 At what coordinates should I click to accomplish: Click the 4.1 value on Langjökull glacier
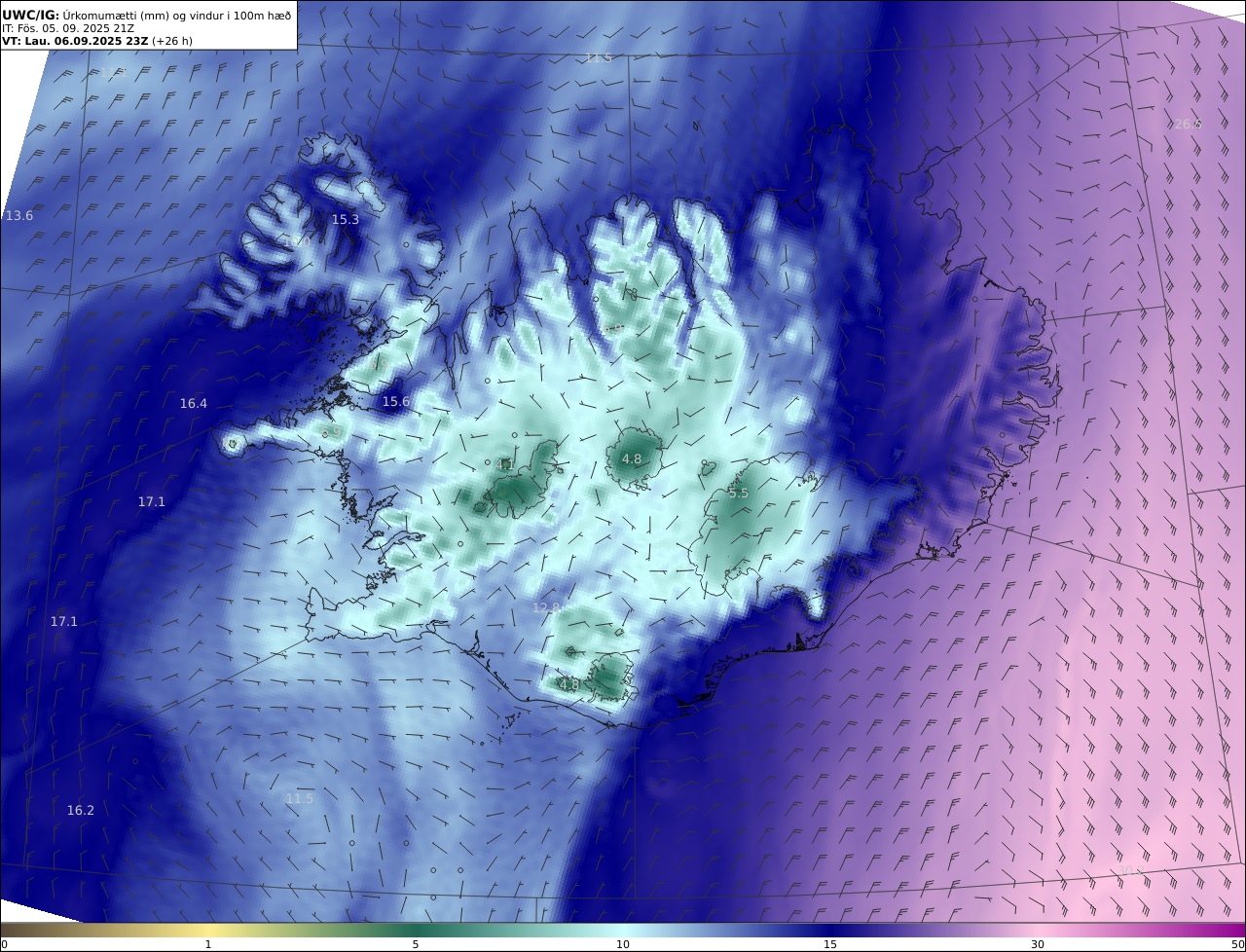tap(505, 465)
